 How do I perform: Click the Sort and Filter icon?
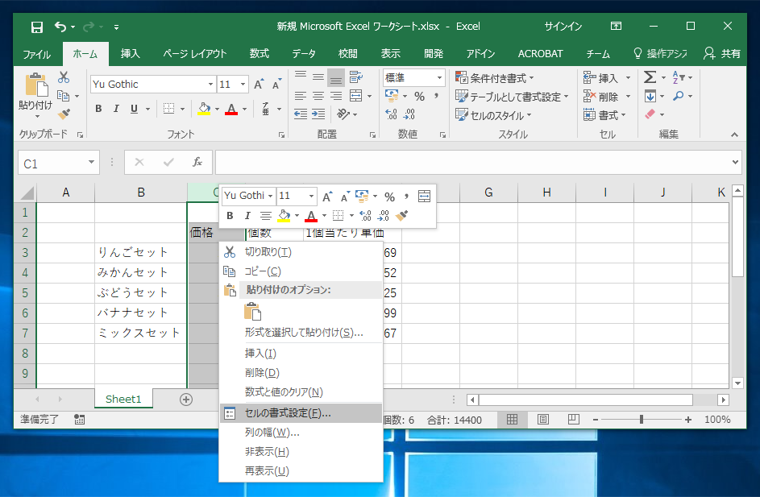pyautogui.click(x=678, y=77)
